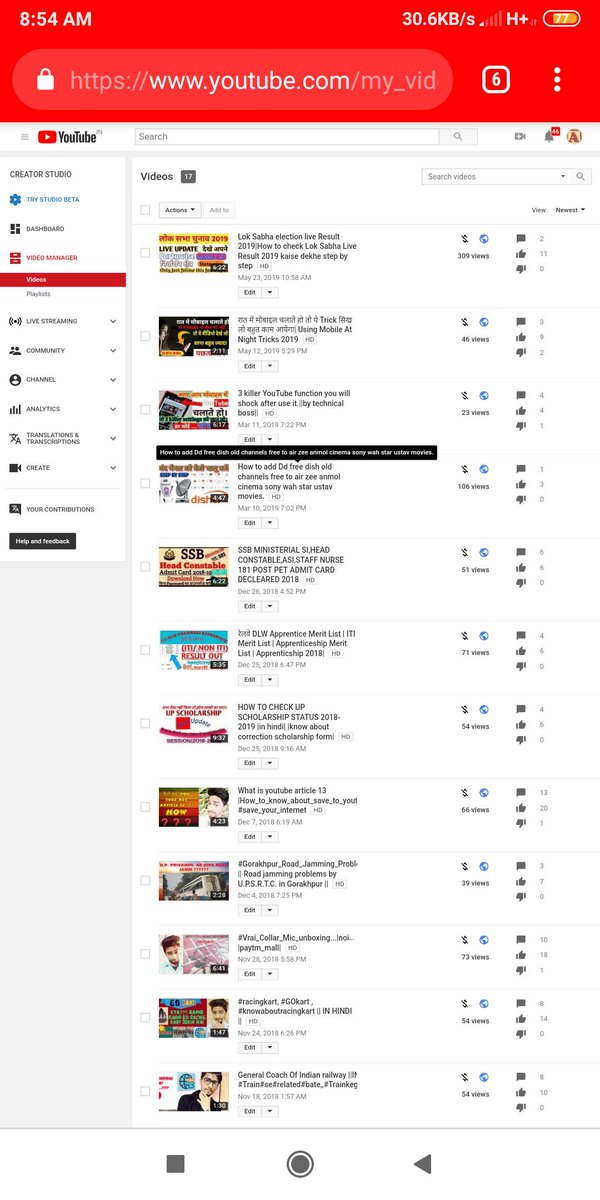
Task: Tap the Android recent apps square button
Action: click(x=175, y=1163)
